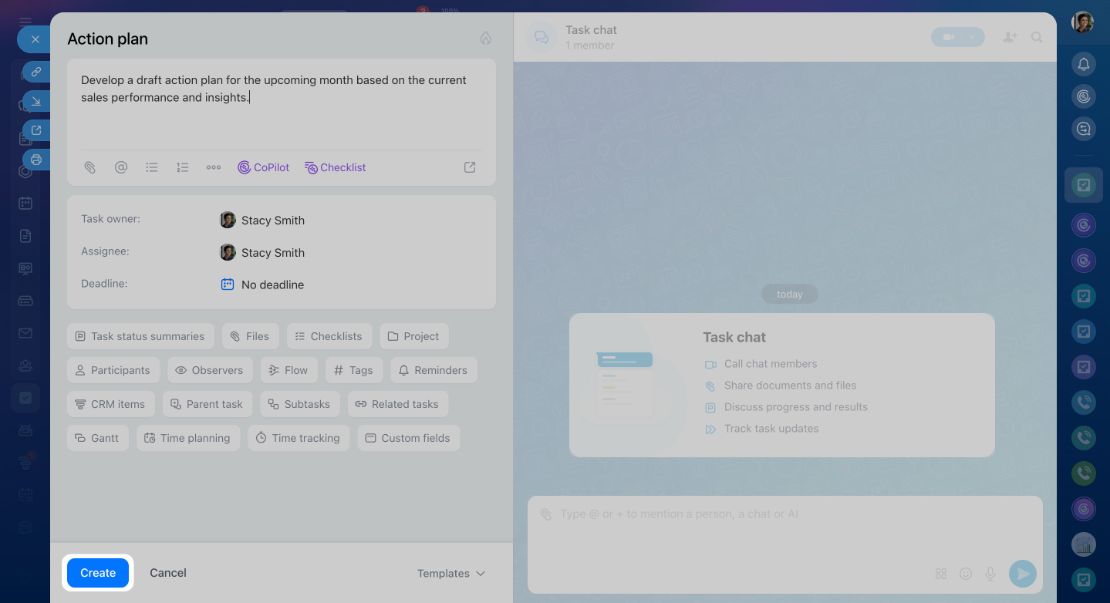Add Participants to the task

113,370
